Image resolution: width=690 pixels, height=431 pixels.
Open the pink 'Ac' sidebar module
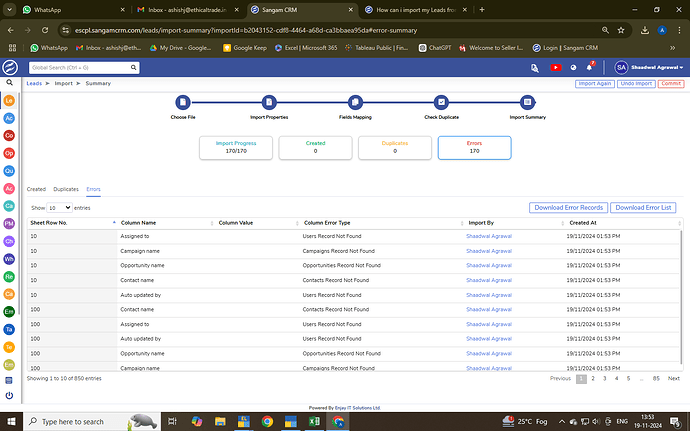point(9,188)
